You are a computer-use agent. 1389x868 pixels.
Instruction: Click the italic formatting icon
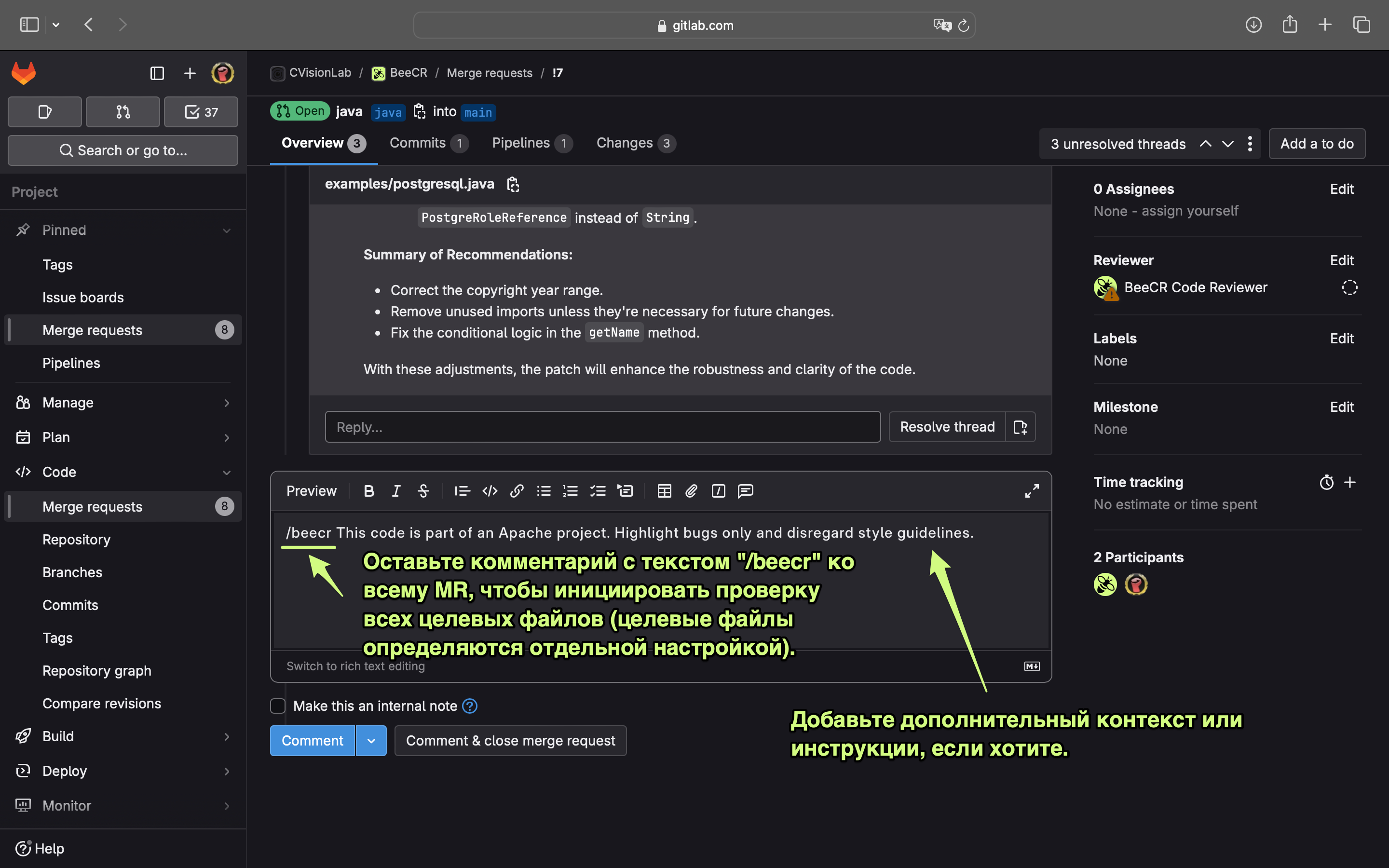(396, 491)
